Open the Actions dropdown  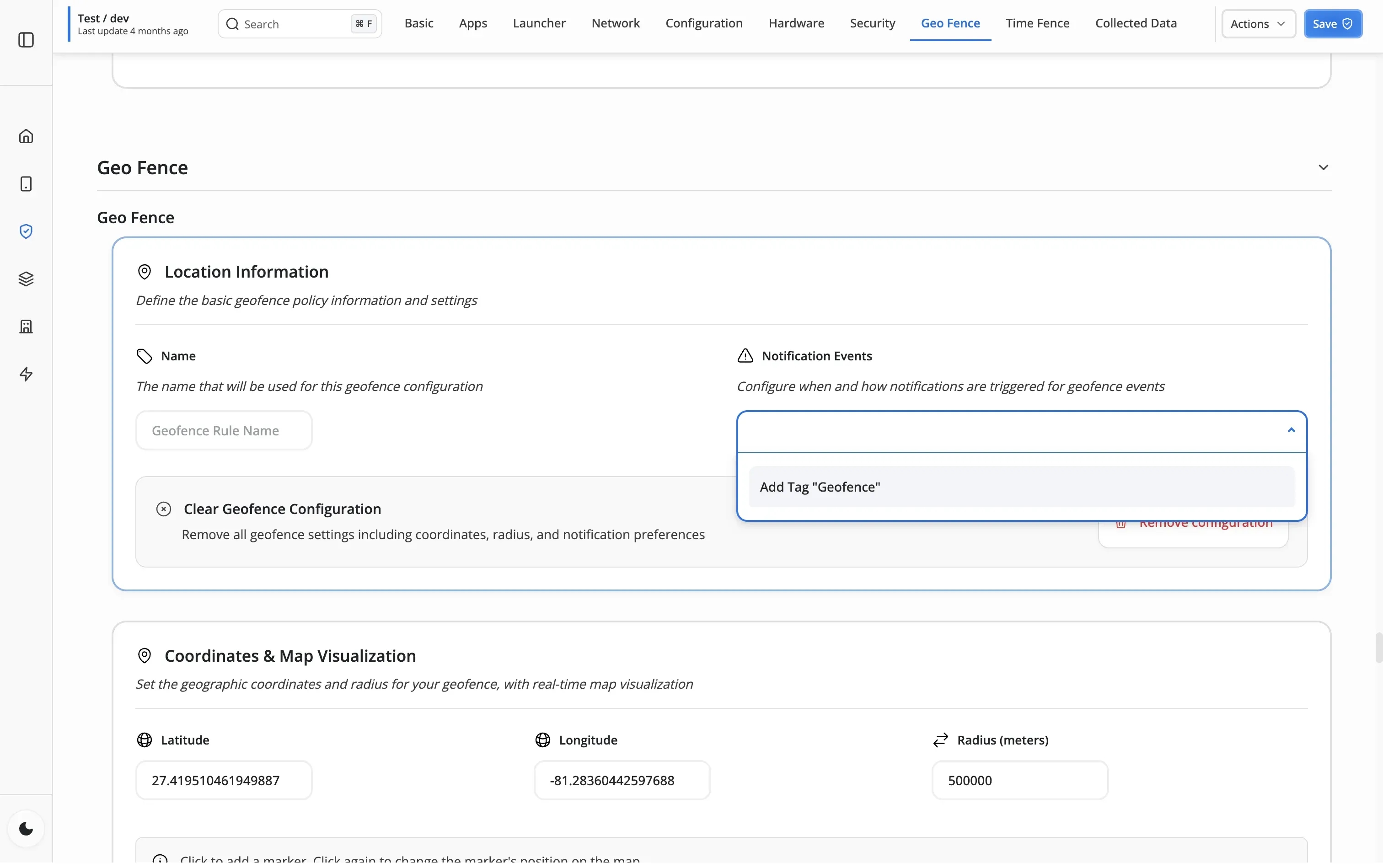(1259, 23)
